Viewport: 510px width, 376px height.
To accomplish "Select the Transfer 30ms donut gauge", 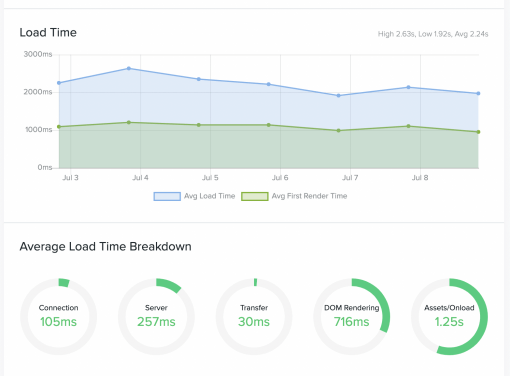I will coord(254,316).
